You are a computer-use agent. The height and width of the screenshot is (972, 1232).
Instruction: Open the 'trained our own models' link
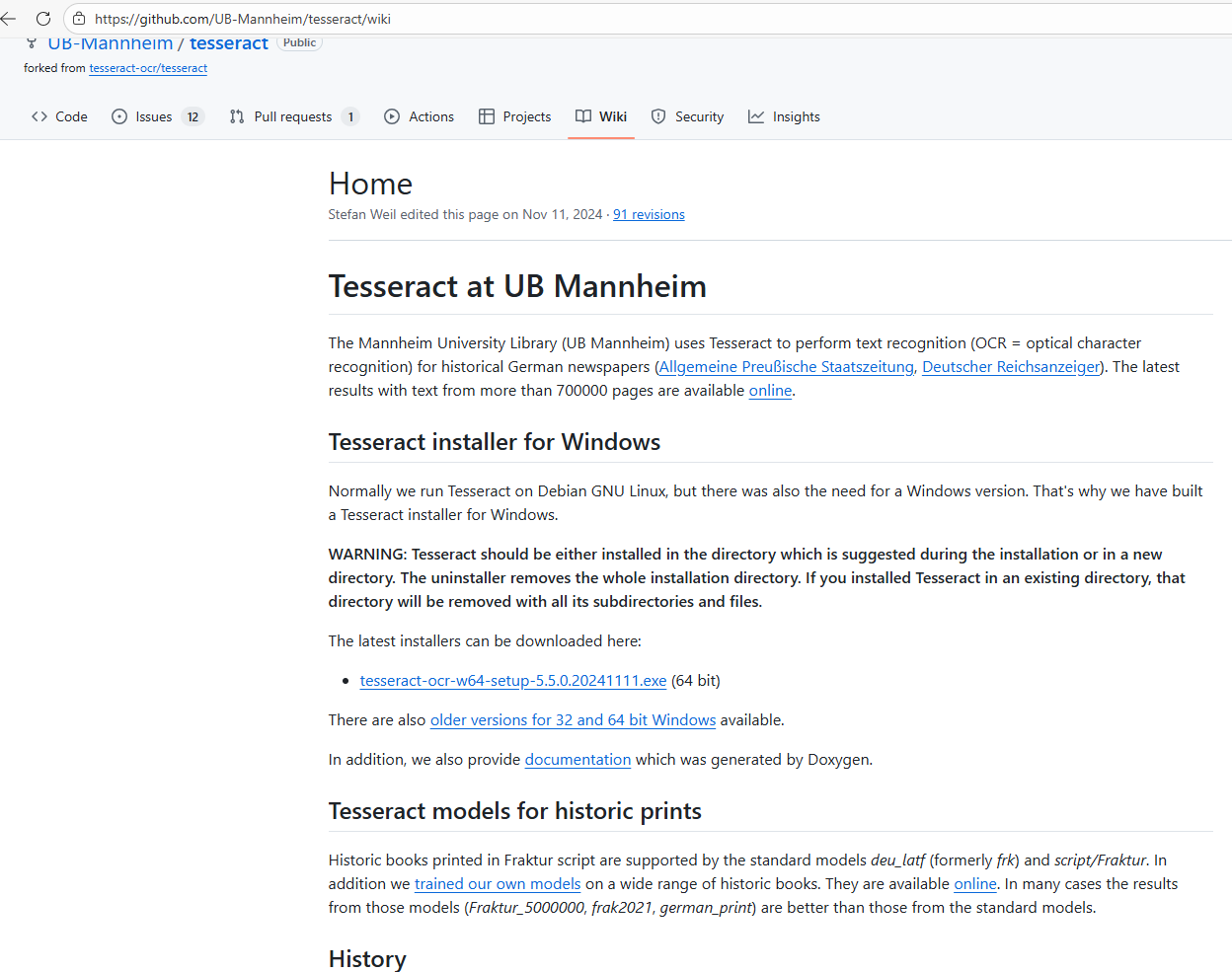498,884
